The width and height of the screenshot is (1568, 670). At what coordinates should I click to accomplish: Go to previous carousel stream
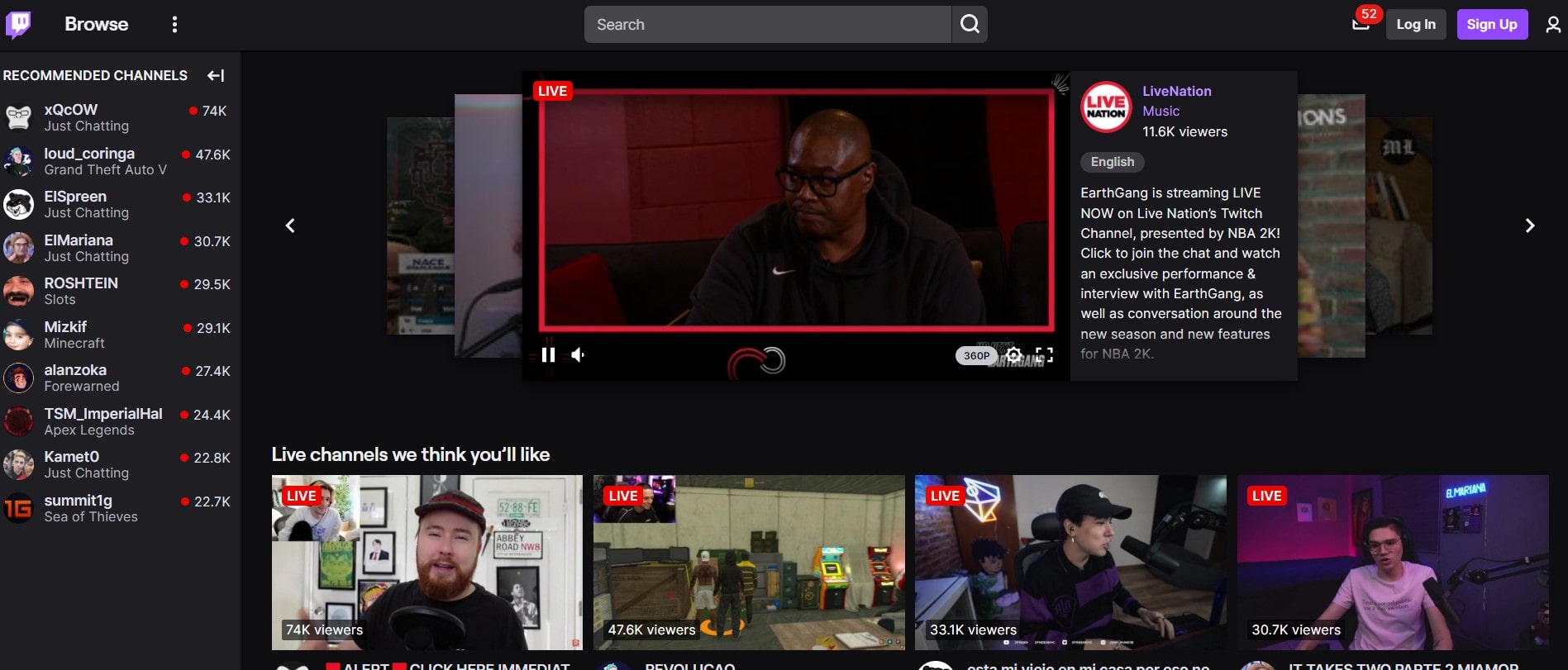pyautogui.click(x=290, y=226)
